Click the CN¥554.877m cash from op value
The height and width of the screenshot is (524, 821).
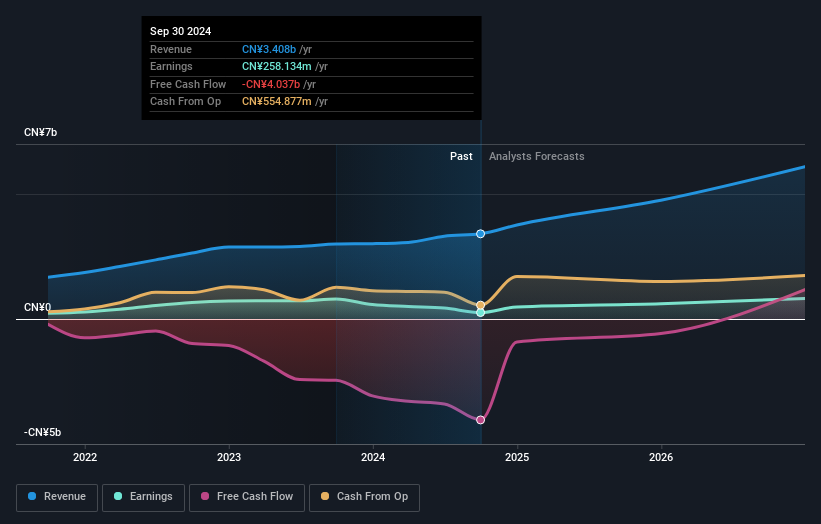click(276, 102)
